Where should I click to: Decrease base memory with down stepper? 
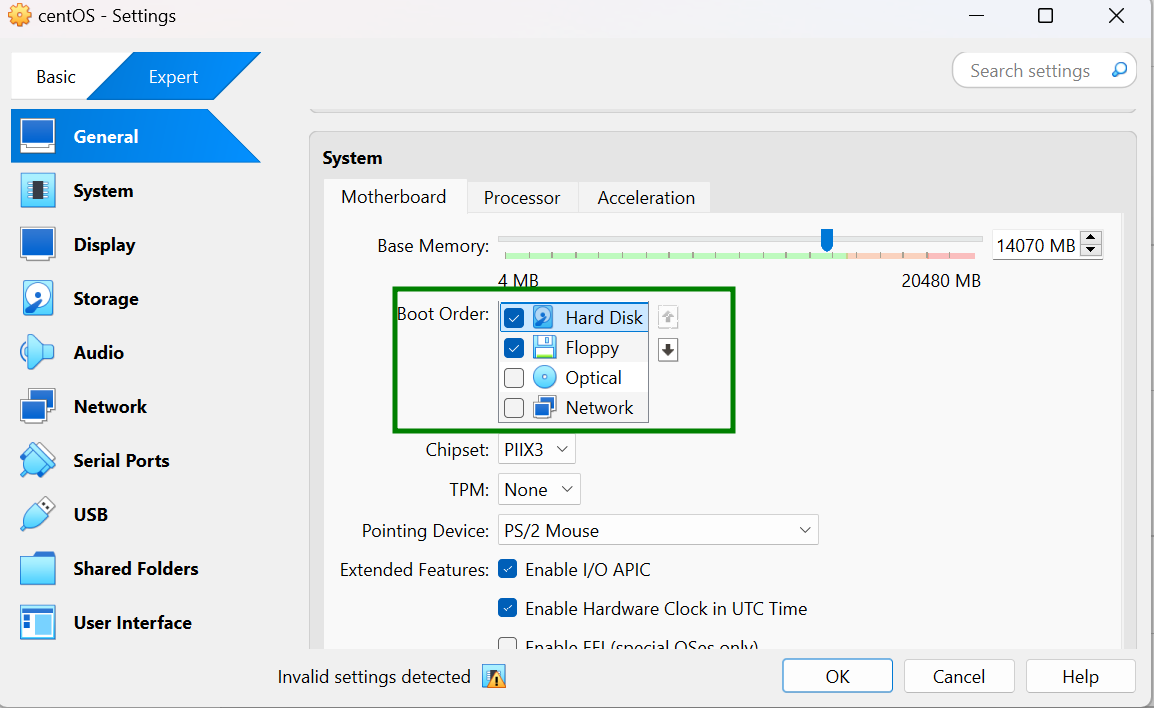(x=1092, y=250)
